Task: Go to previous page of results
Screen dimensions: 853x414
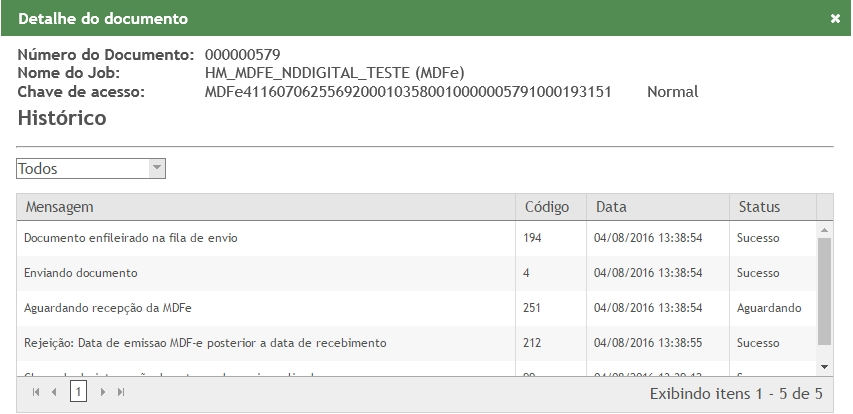Action: [x=56, y=392]
